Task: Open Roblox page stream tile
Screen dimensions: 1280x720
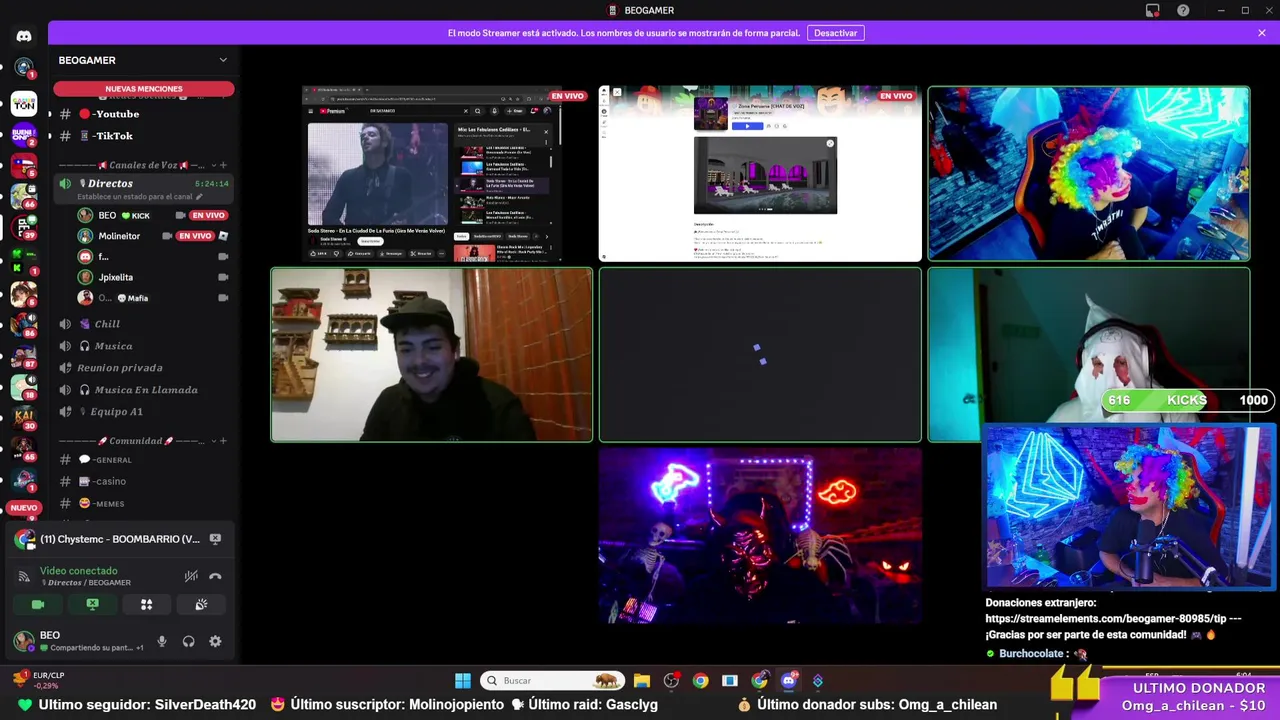Action: (x=760, y=174)
